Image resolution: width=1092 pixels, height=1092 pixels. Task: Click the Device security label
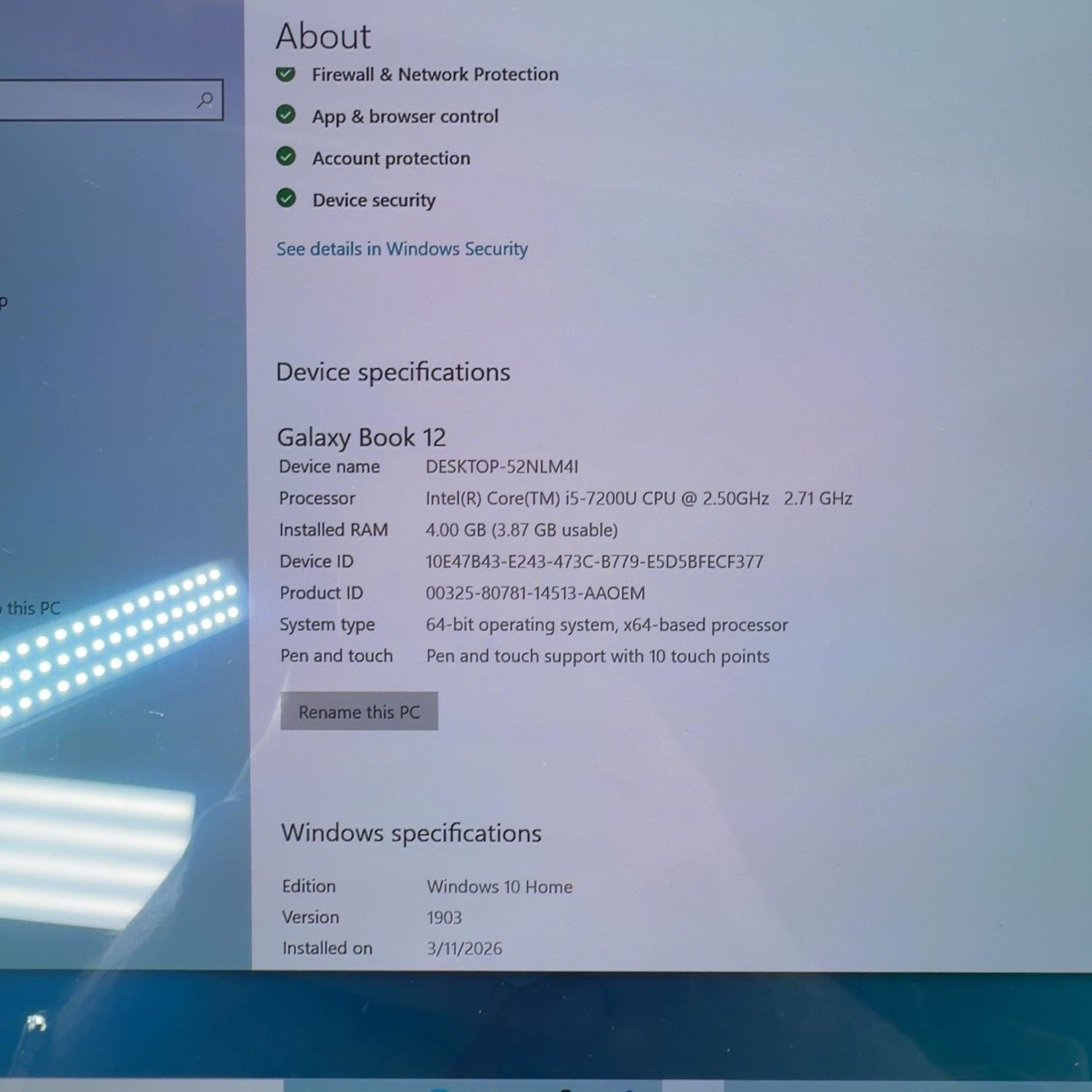373,200
